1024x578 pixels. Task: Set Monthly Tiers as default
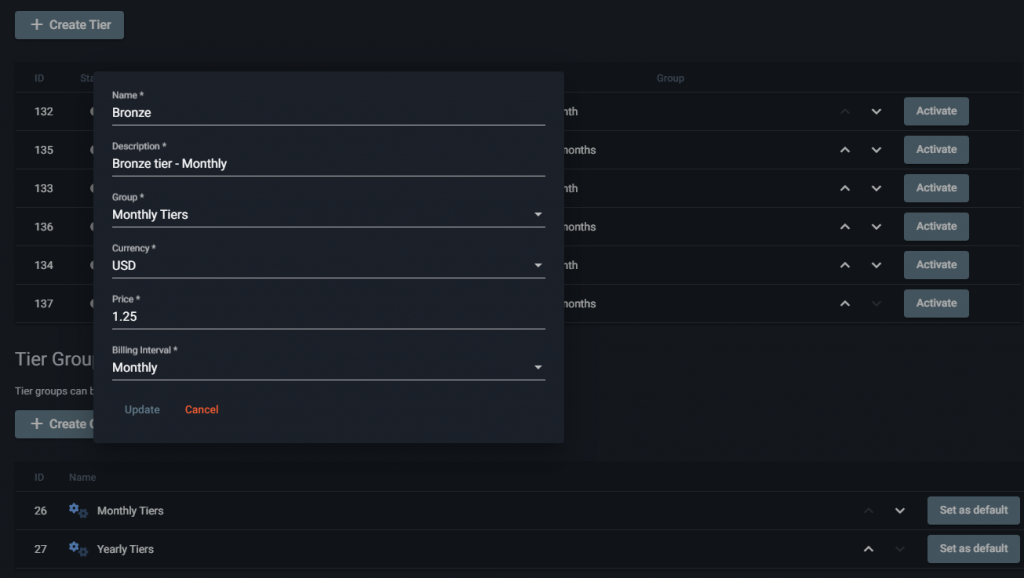(973, 510)
